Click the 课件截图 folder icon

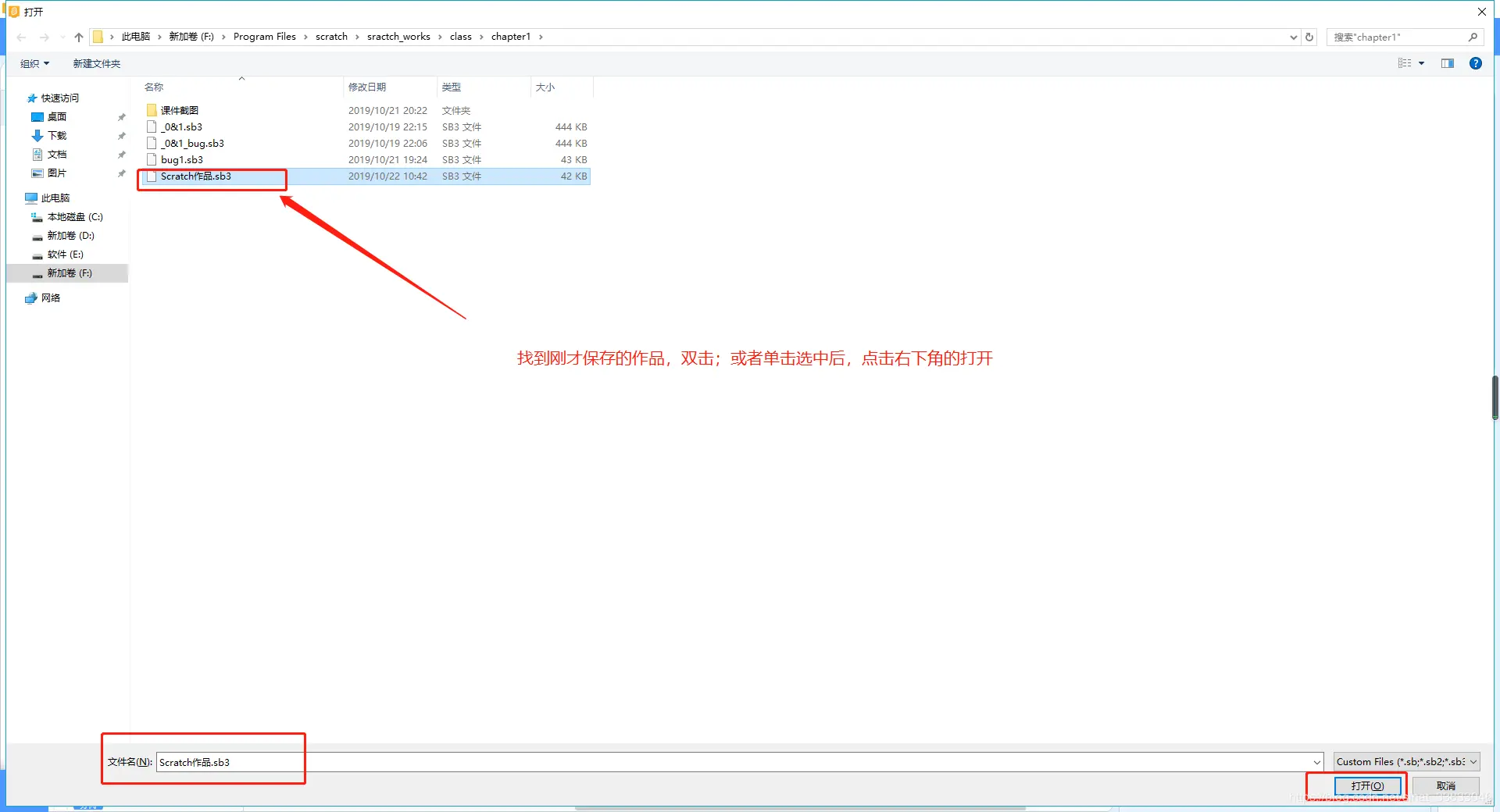(x=152, y=110)
